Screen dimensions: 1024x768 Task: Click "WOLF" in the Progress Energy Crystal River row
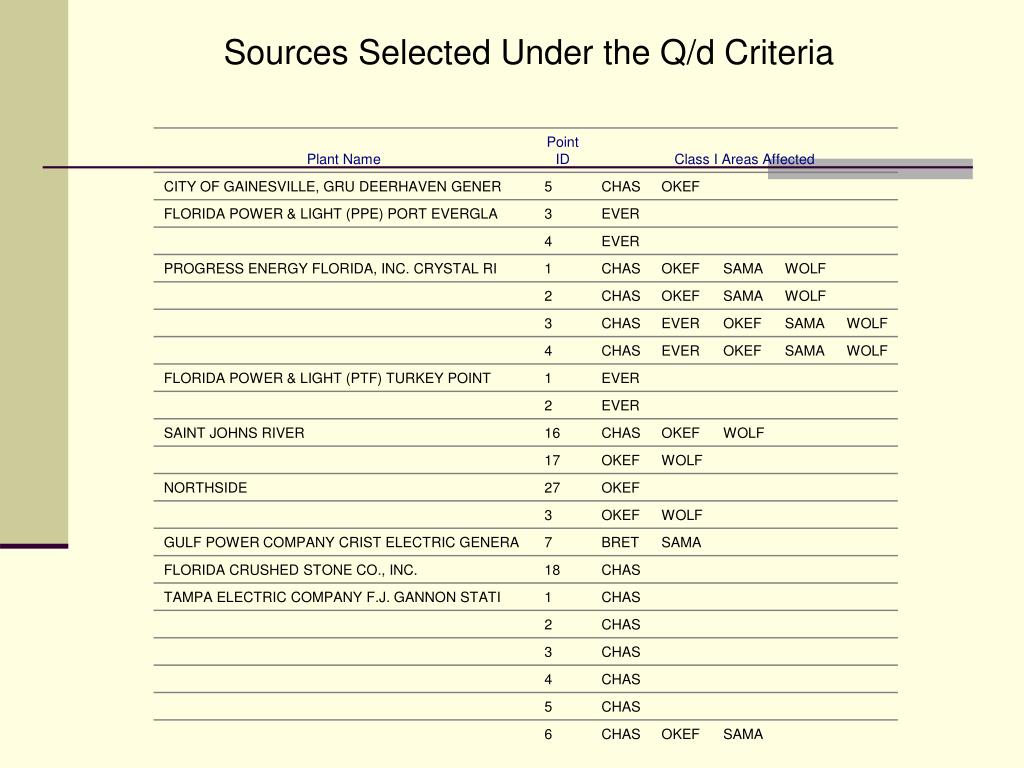[805, 269]
